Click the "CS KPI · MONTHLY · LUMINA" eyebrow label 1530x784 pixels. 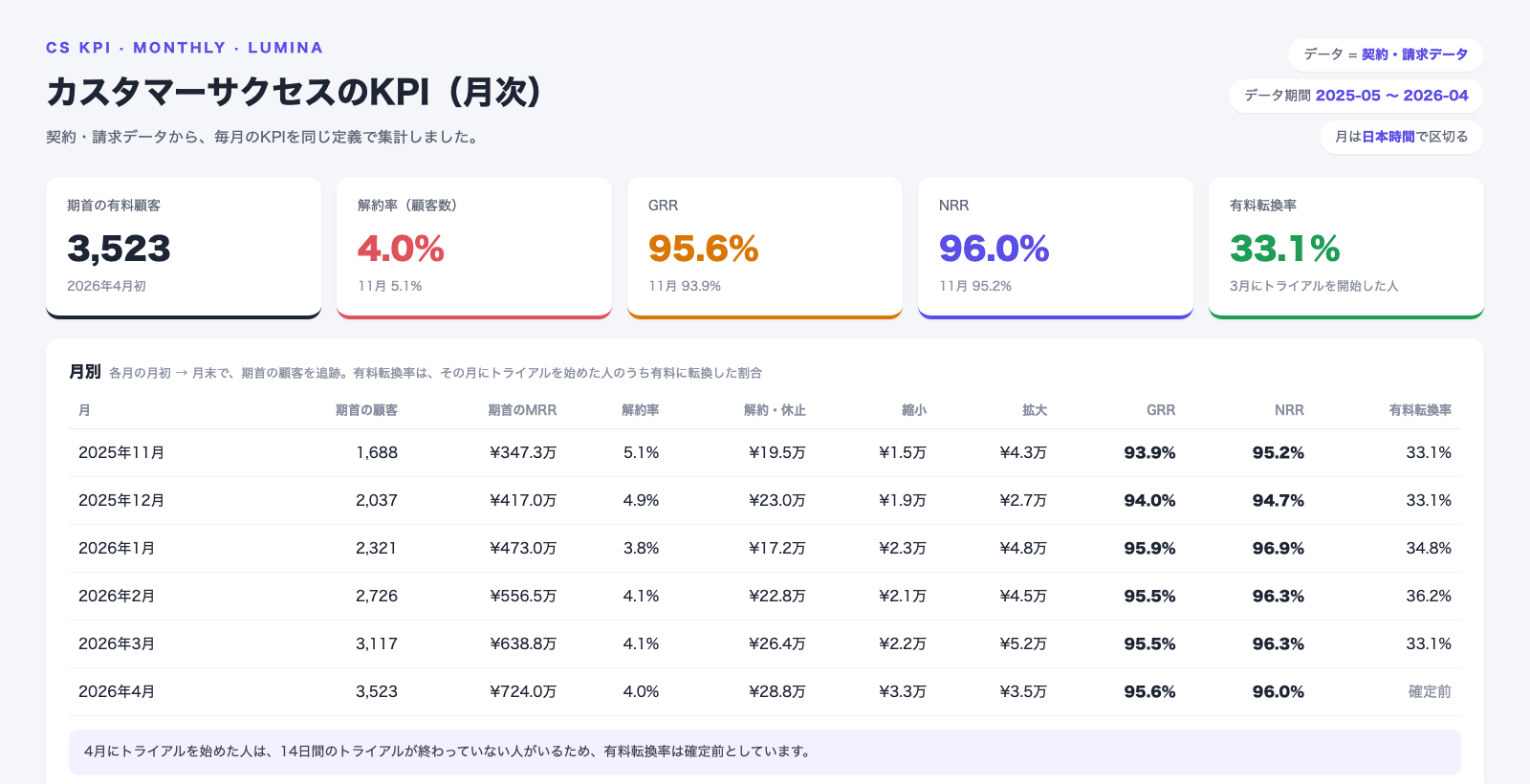[x=185, y=48]
